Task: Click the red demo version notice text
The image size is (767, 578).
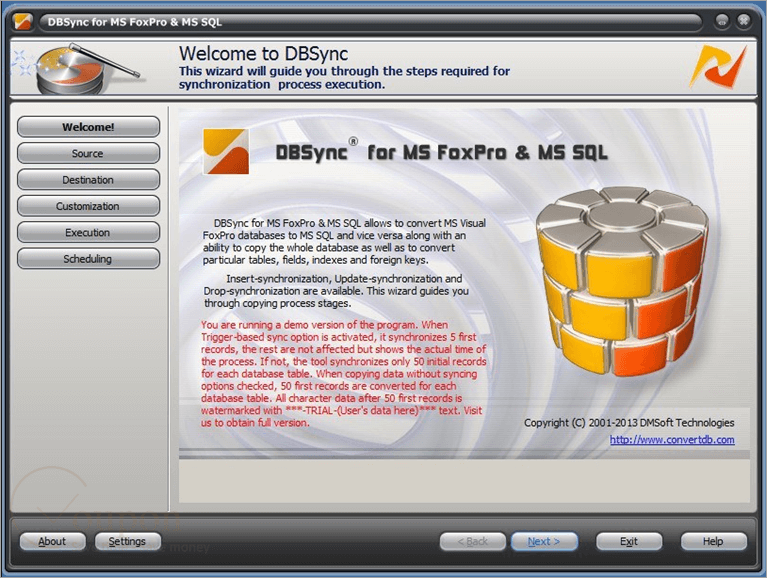Action: 343,374
